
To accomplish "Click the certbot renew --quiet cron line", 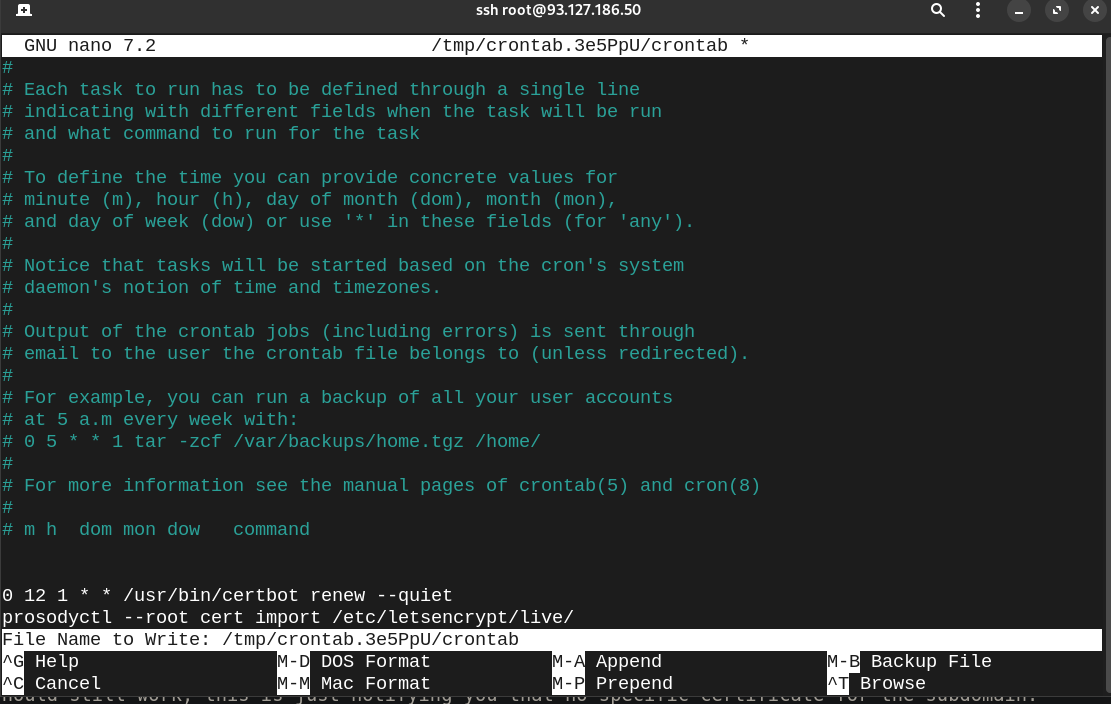I will point(227,596).
